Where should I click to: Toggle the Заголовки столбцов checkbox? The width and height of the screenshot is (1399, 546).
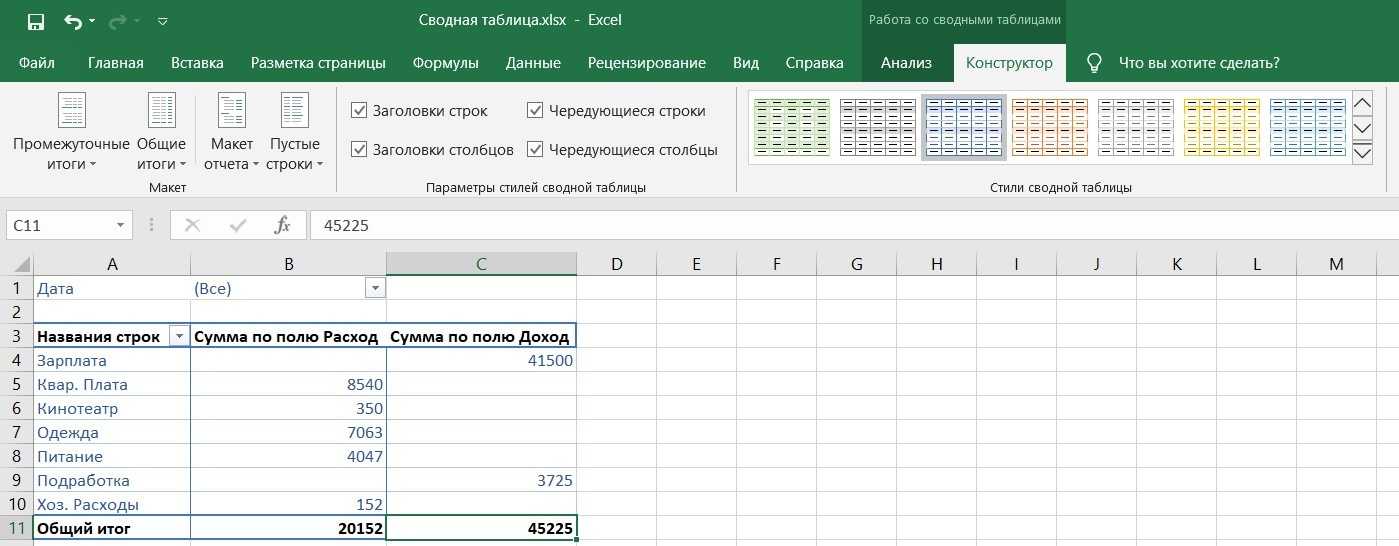tap(359, 150)
